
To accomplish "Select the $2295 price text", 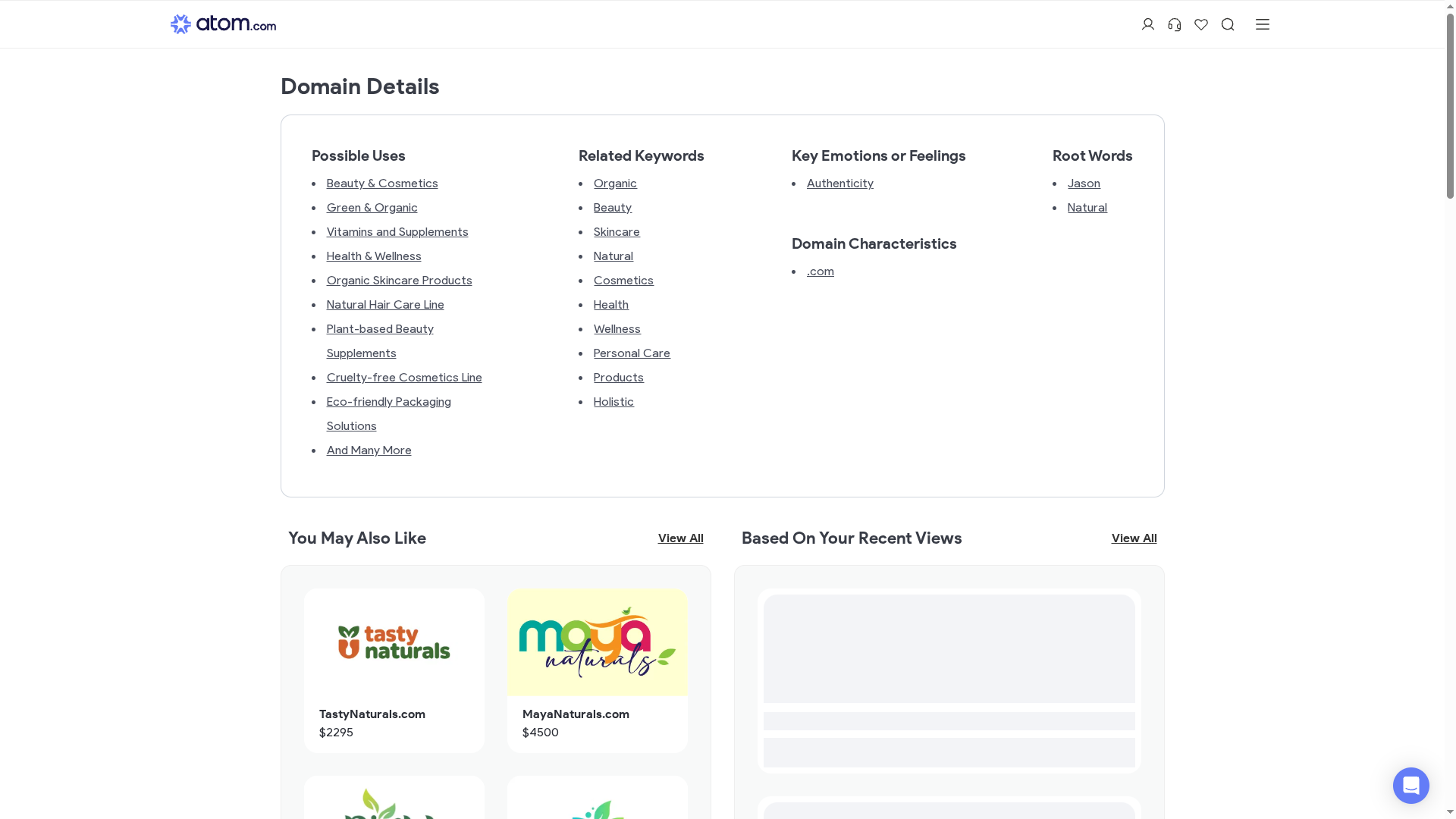I will tap(336, 733).
